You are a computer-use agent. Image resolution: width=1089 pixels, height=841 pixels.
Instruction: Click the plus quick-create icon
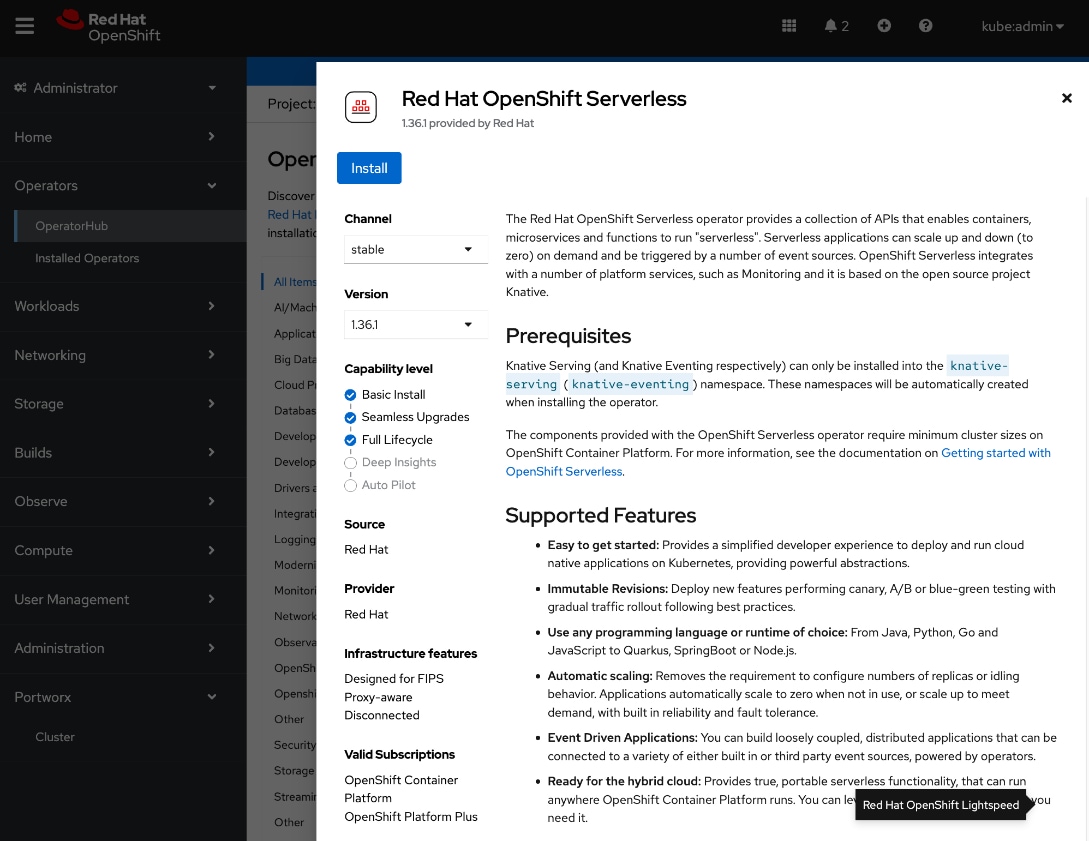pyautogui.click(x=884, y=25)
